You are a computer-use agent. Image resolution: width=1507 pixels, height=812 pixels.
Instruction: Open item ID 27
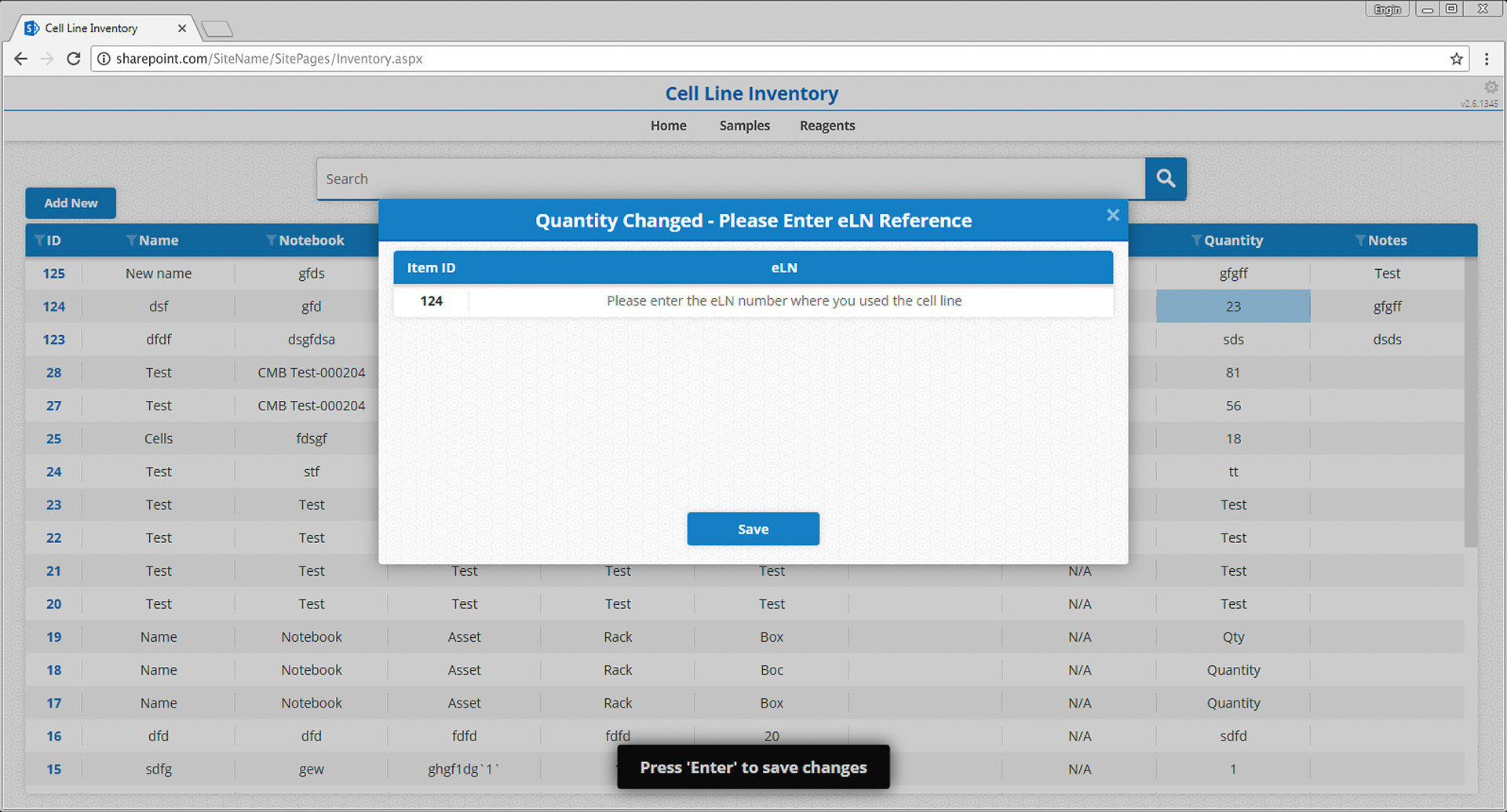point(53,406)
